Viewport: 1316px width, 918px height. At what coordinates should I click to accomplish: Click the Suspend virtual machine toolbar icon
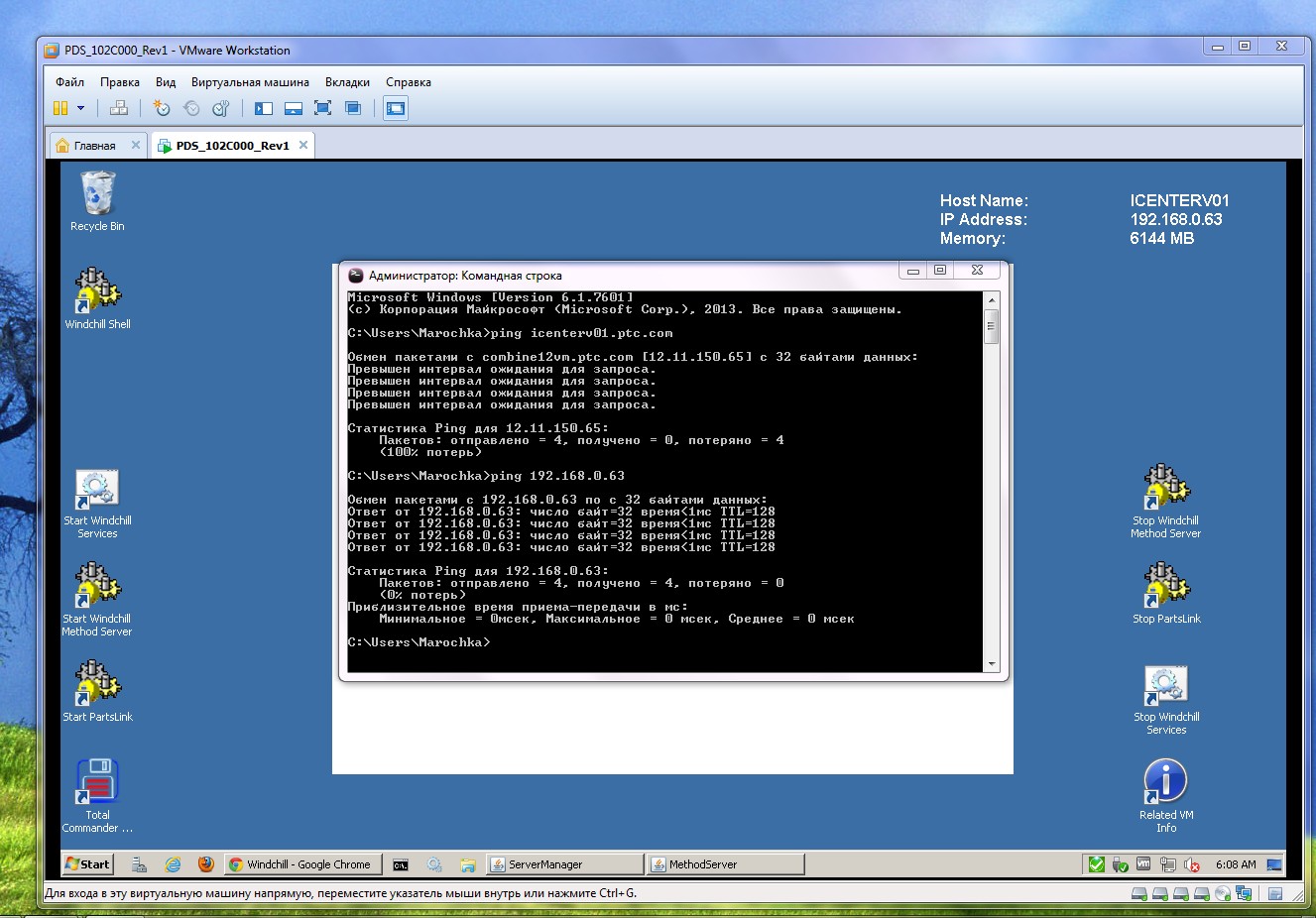(60, 108)
